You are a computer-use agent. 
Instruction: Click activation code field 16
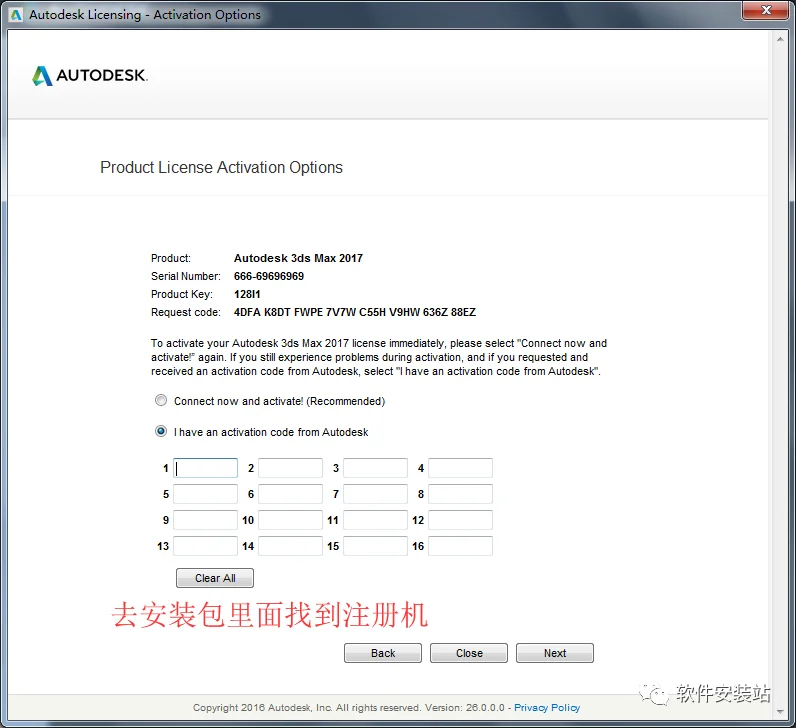click(460, 546)
